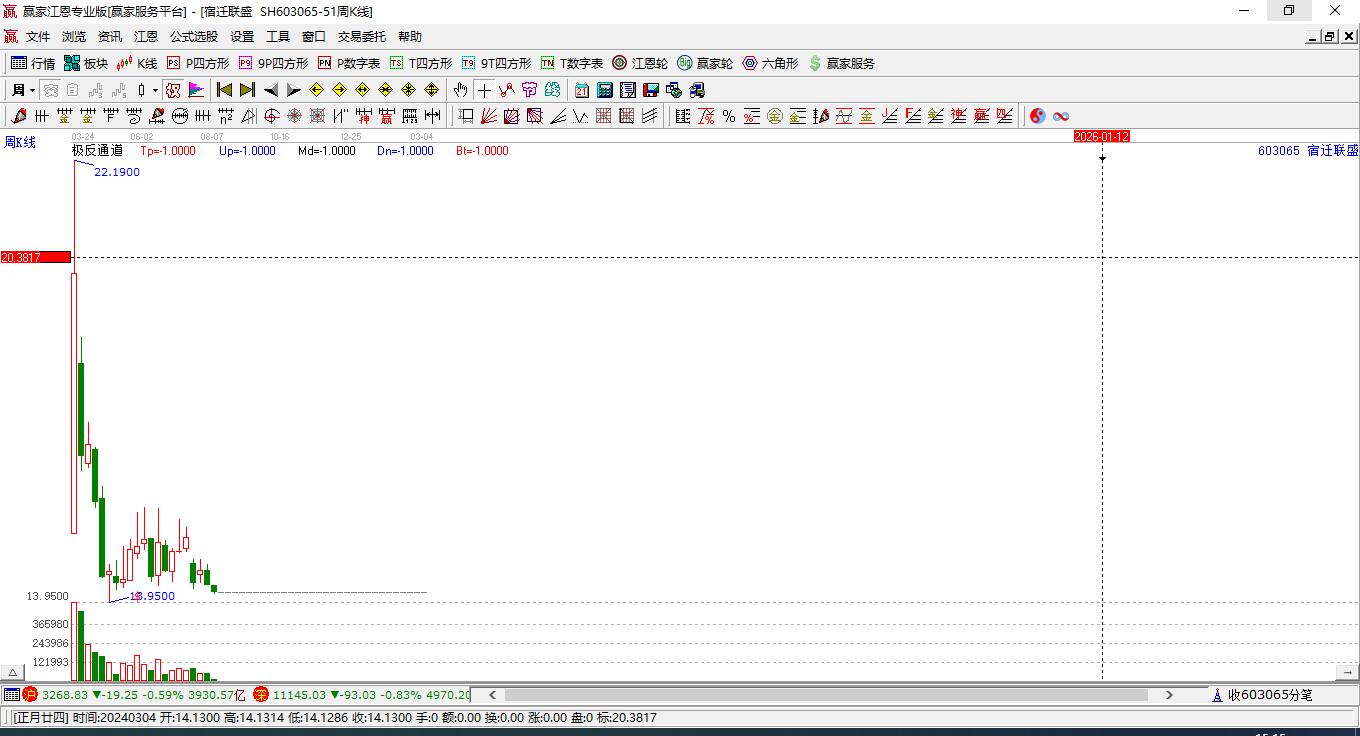The image size is (1360, 736).
Task: Click the horizontal scrollbar thumb
Action: coord(826,695)
